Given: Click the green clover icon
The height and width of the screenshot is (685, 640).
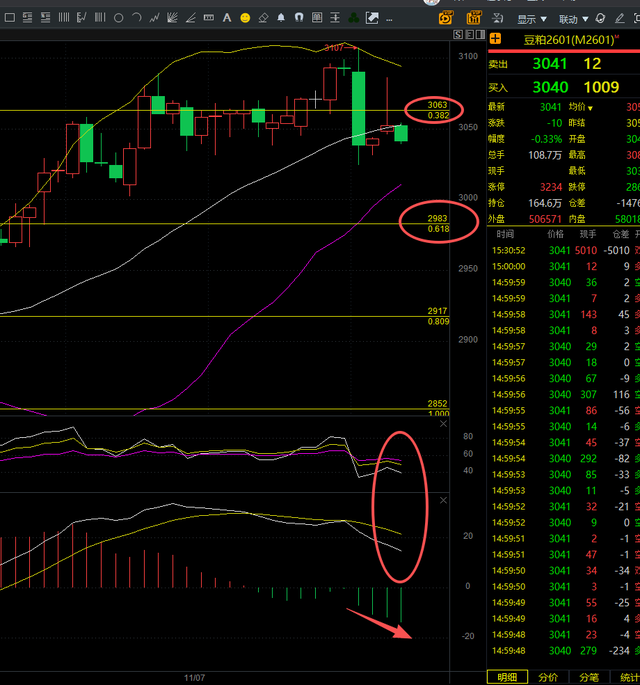Looking at the screenshot, I should coord(353,18).
